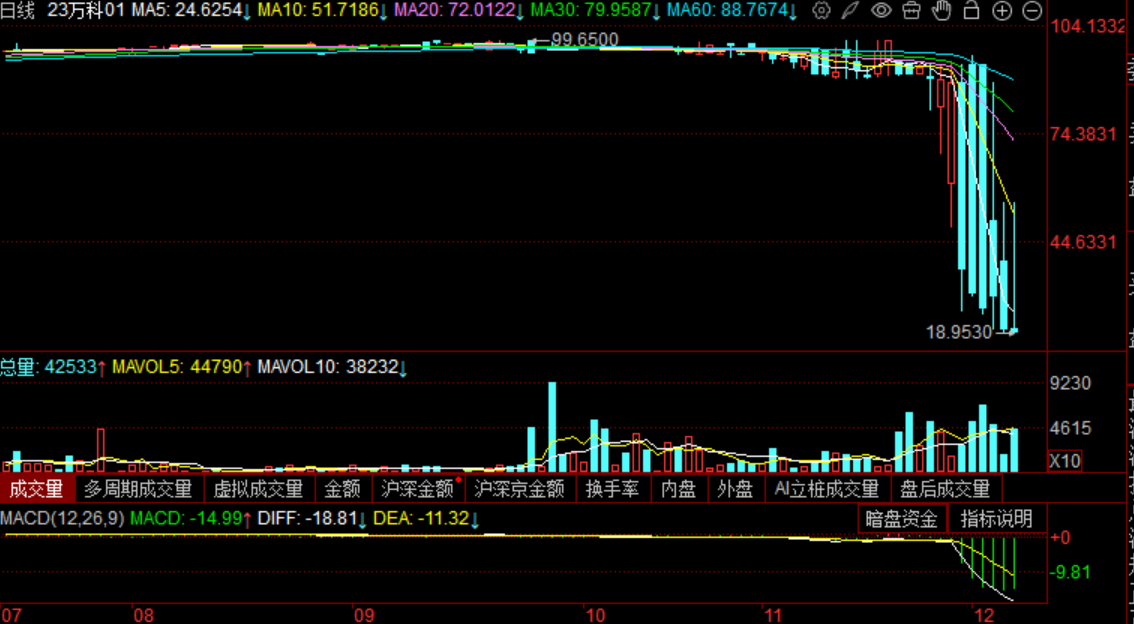Select MA10: 51.7186 indicator label
1134x624 pixels.
[x=323, y=10]
